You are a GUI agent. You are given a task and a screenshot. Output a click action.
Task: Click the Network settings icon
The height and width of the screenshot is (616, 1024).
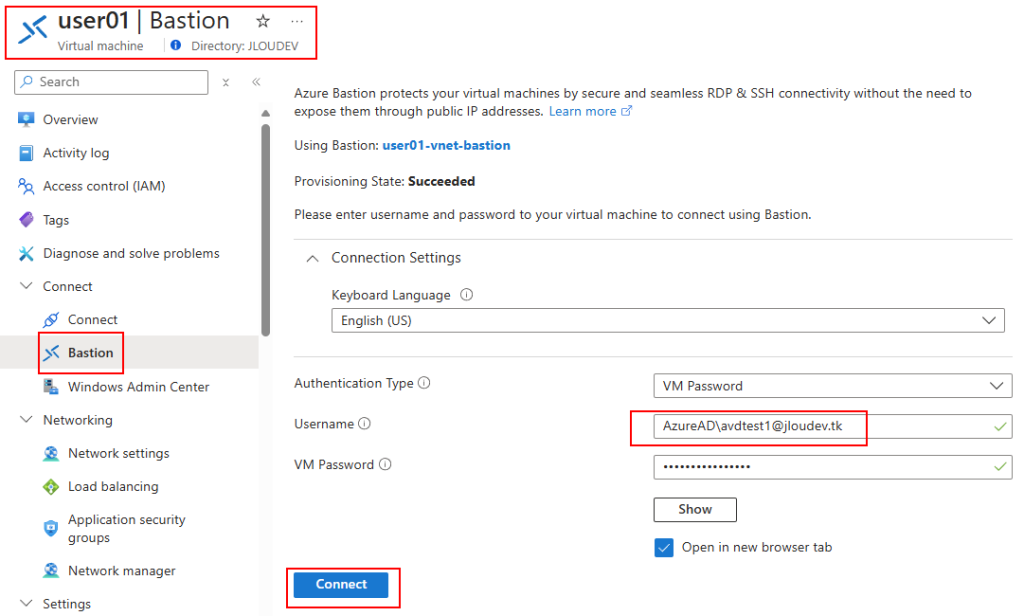(x=51, y=453)
